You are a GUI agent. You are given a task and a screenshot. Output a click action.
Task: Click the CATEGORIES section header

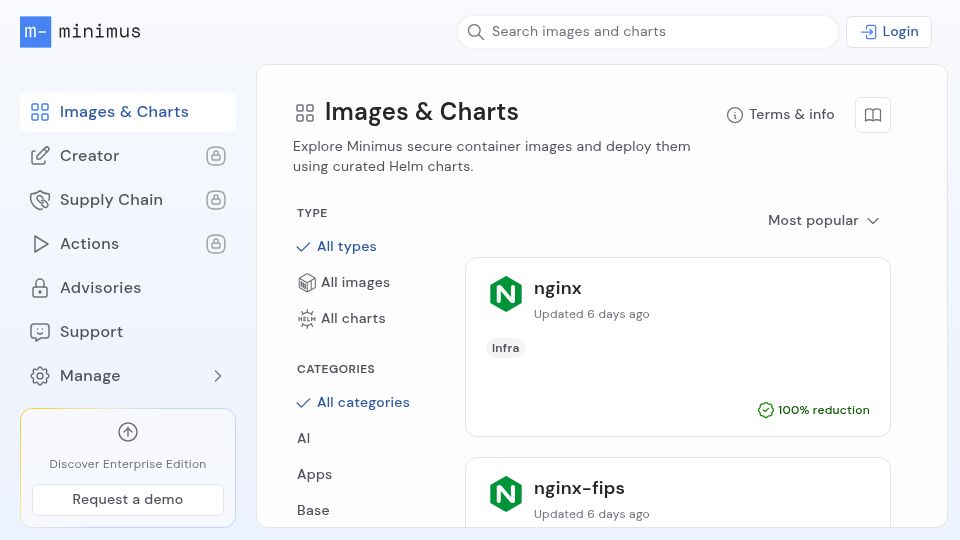click(336, 369)
